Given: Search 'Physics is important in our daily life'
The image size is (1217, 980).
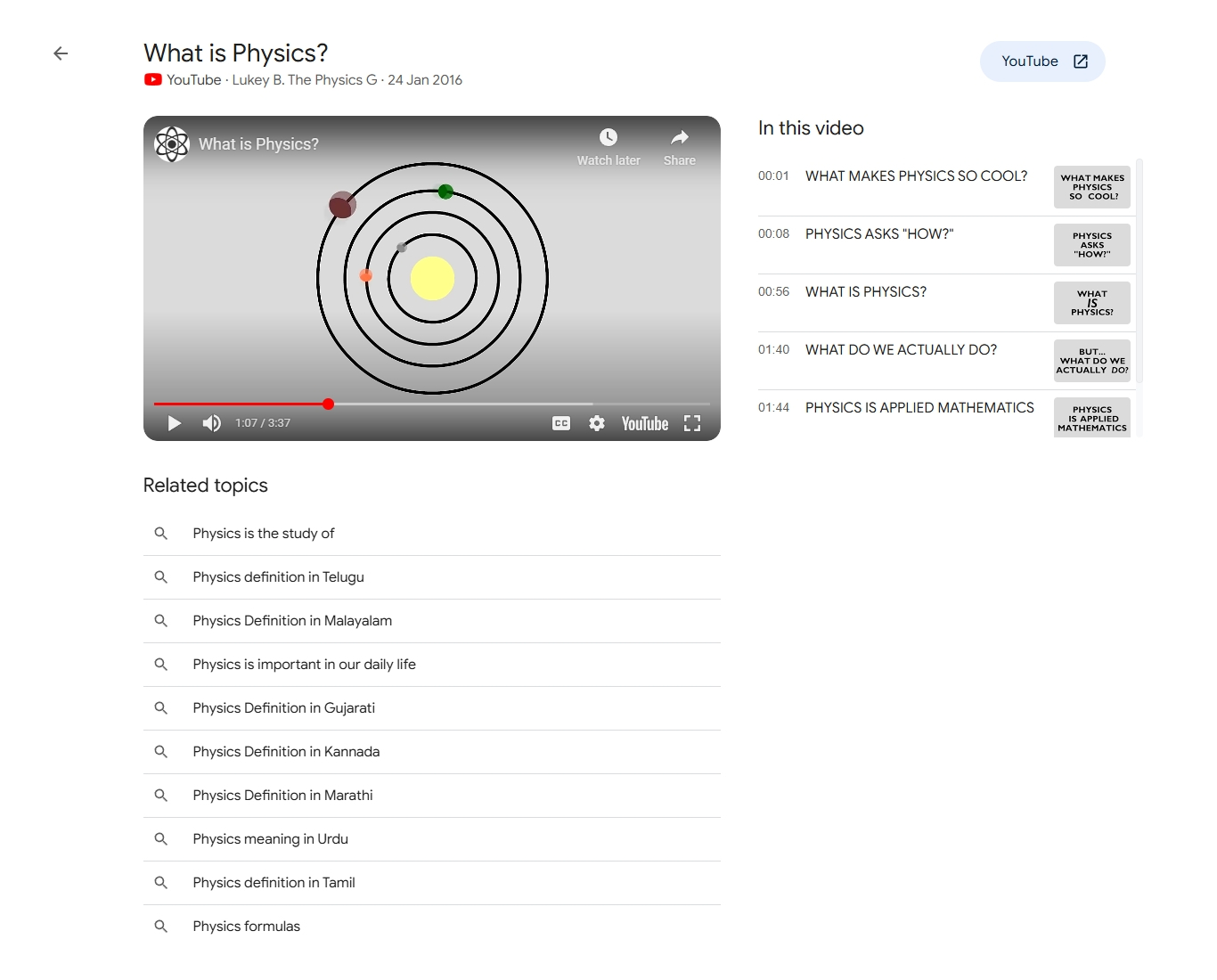Looking at the screenshot, I should (x=432, y=665).
